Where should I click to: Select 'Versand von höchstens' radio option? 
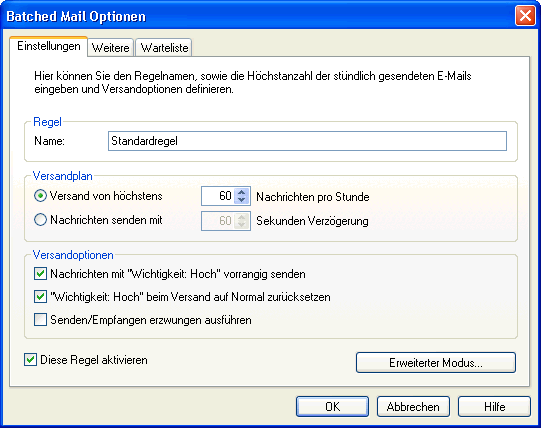tap(40, 196)
